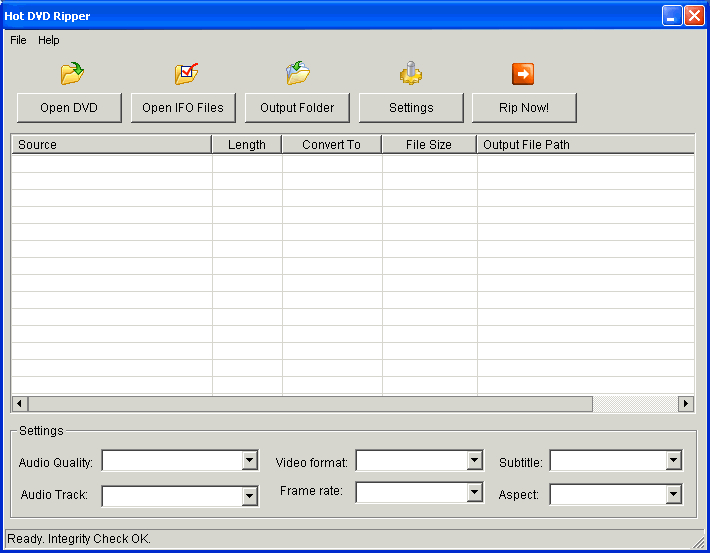Expand the Subtitle dropdown

[674, 461]
